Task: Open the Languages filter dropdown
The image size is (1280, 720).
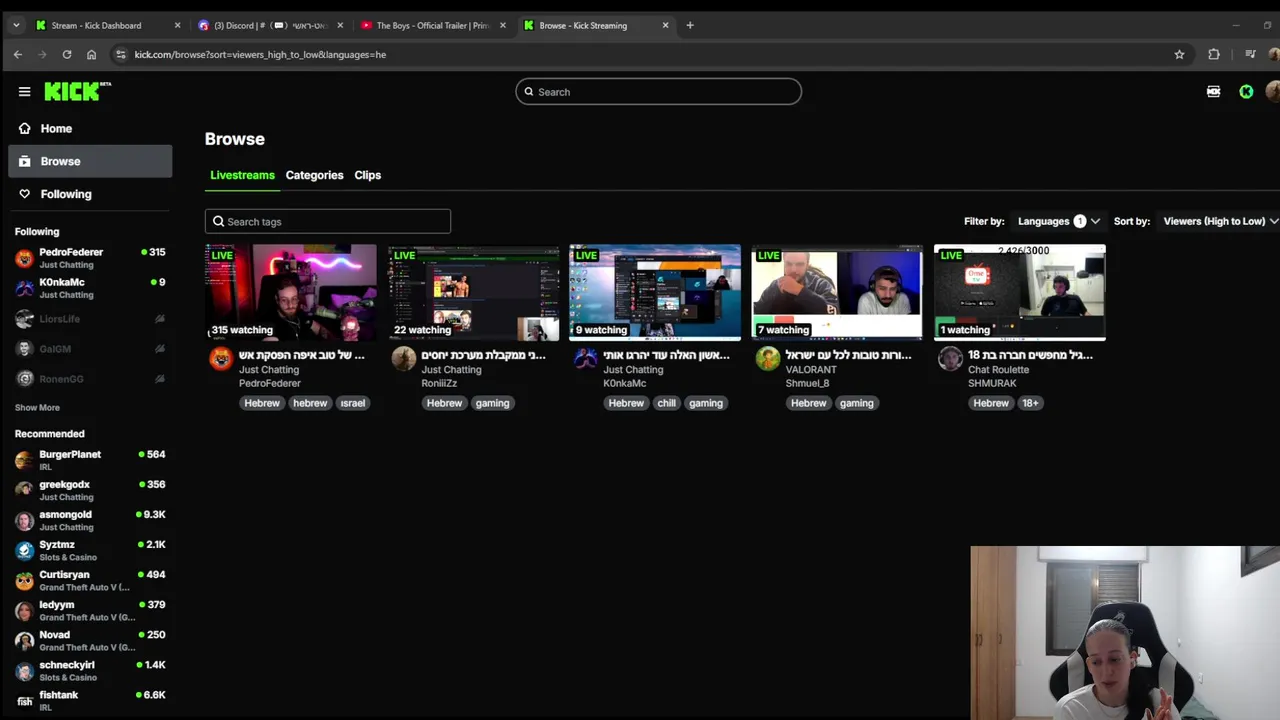Action: tap(1058, 221)
